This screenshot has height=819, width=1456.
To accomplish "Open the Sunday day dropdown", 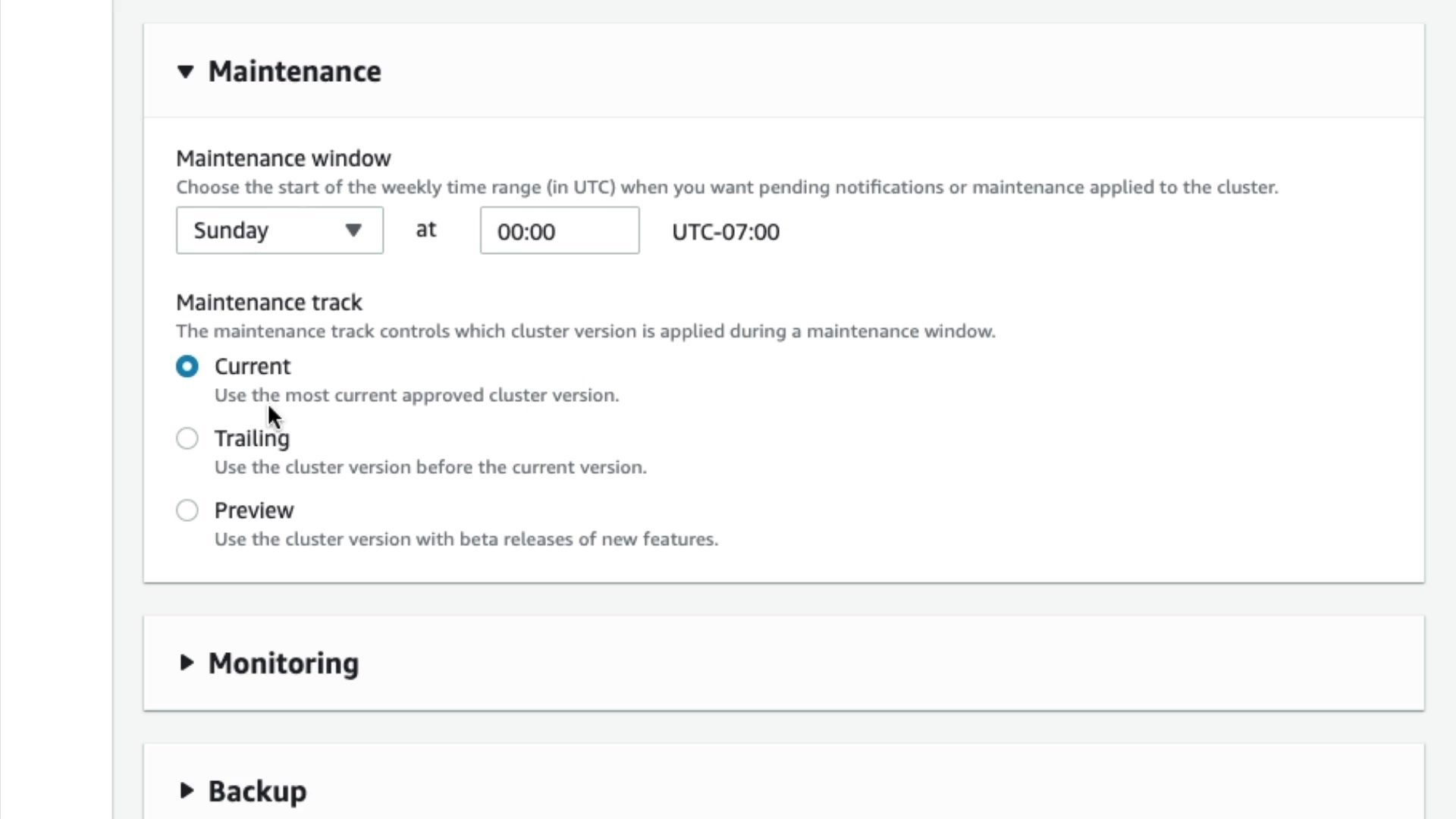I will pyautogui.click(x=279, y=231).
